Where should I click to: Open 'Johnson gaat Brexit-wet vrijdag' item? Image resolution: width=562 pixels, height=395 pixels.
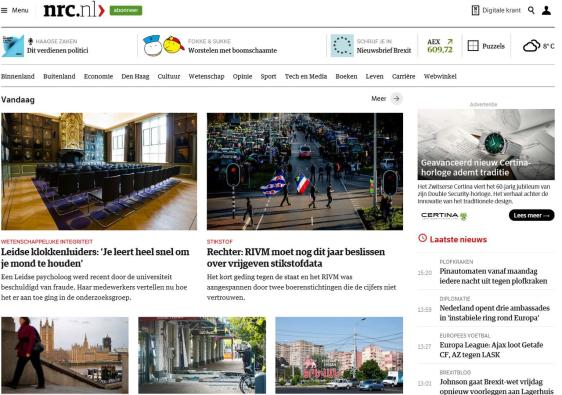(497, 386)
